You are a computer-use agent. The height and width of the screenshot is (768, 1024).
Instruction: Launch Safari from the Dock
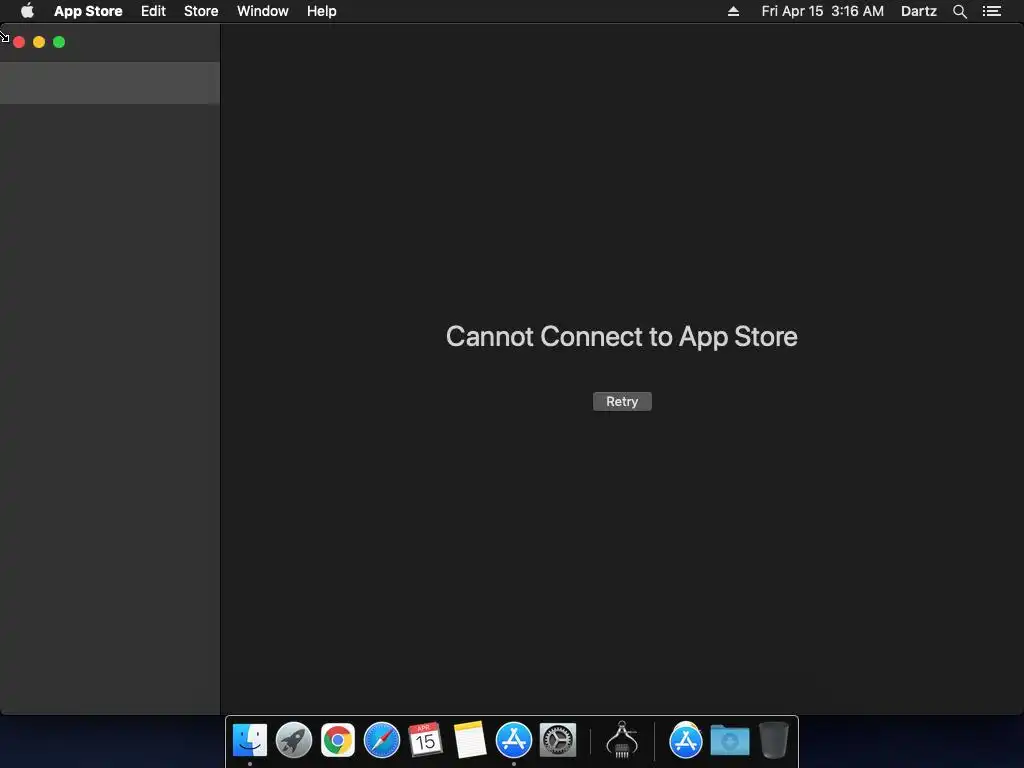[x=382, y=740]
